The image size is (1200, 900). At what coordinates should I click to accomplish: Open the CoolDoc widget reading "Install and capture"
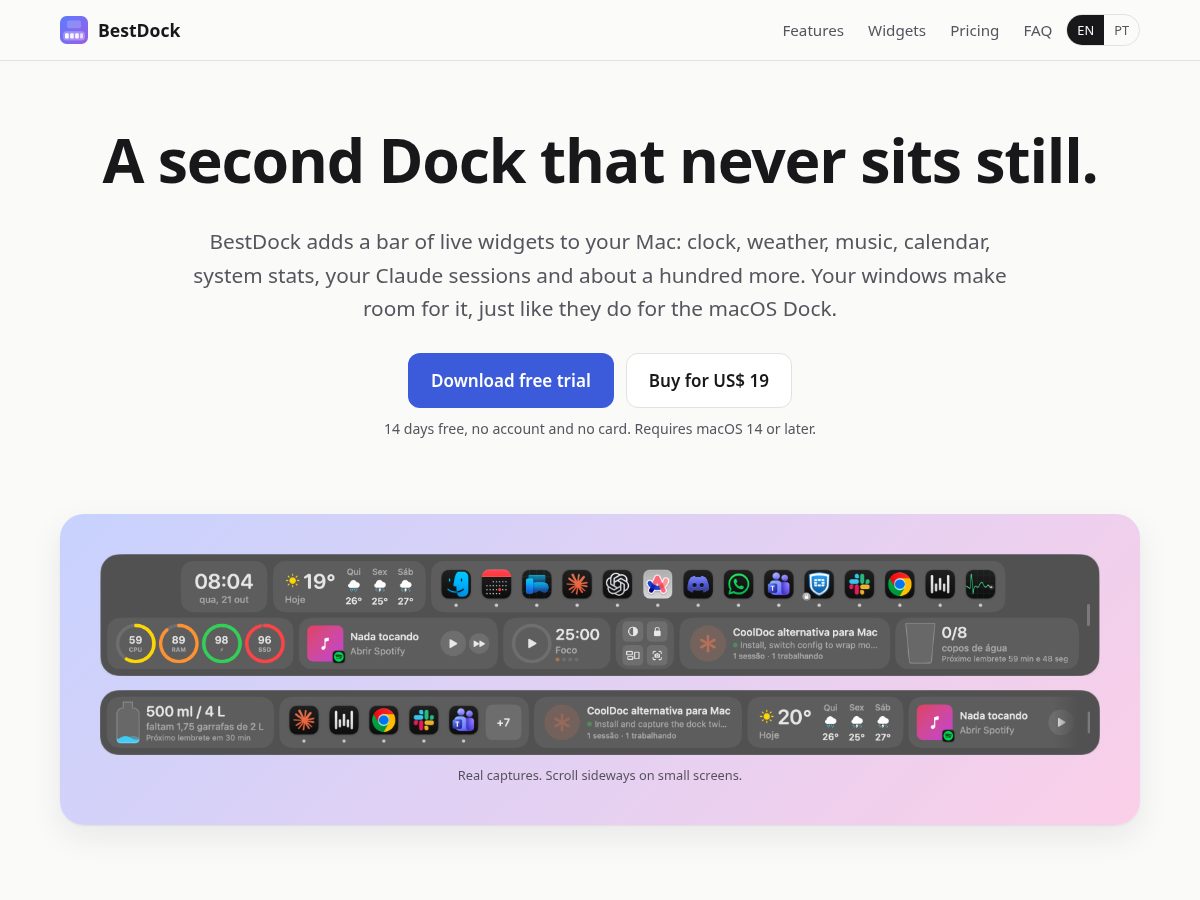pyautogui.click(x=638, y=722)
